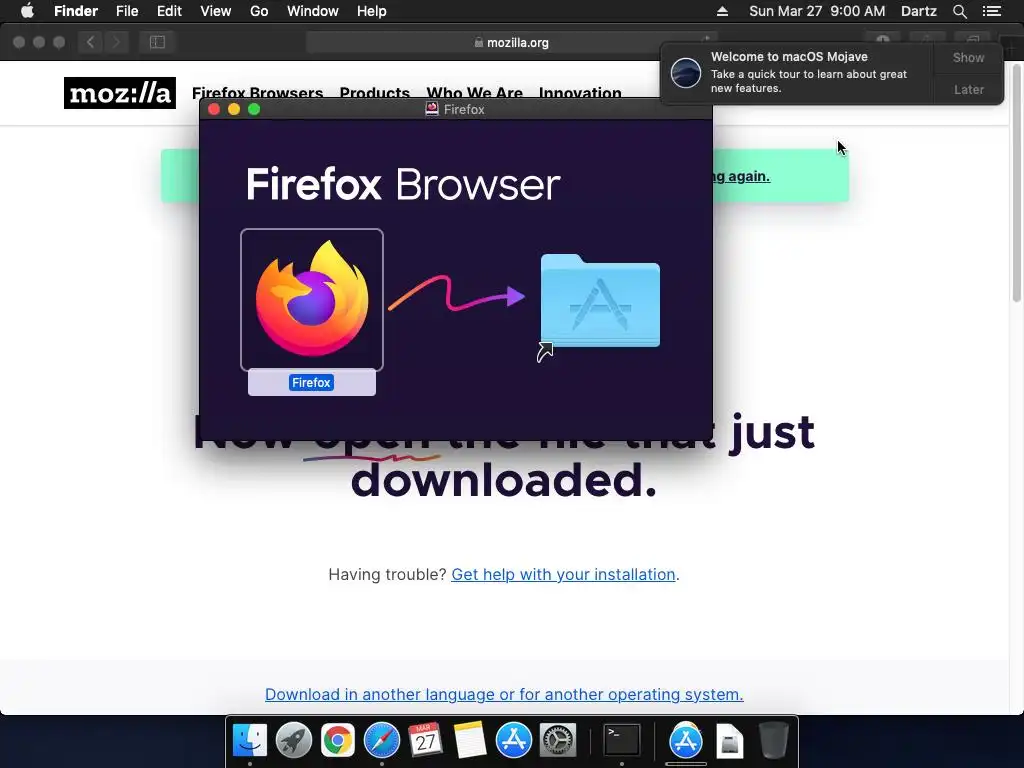Click Get help with your installation link
1024x768 pixels.
563,575
